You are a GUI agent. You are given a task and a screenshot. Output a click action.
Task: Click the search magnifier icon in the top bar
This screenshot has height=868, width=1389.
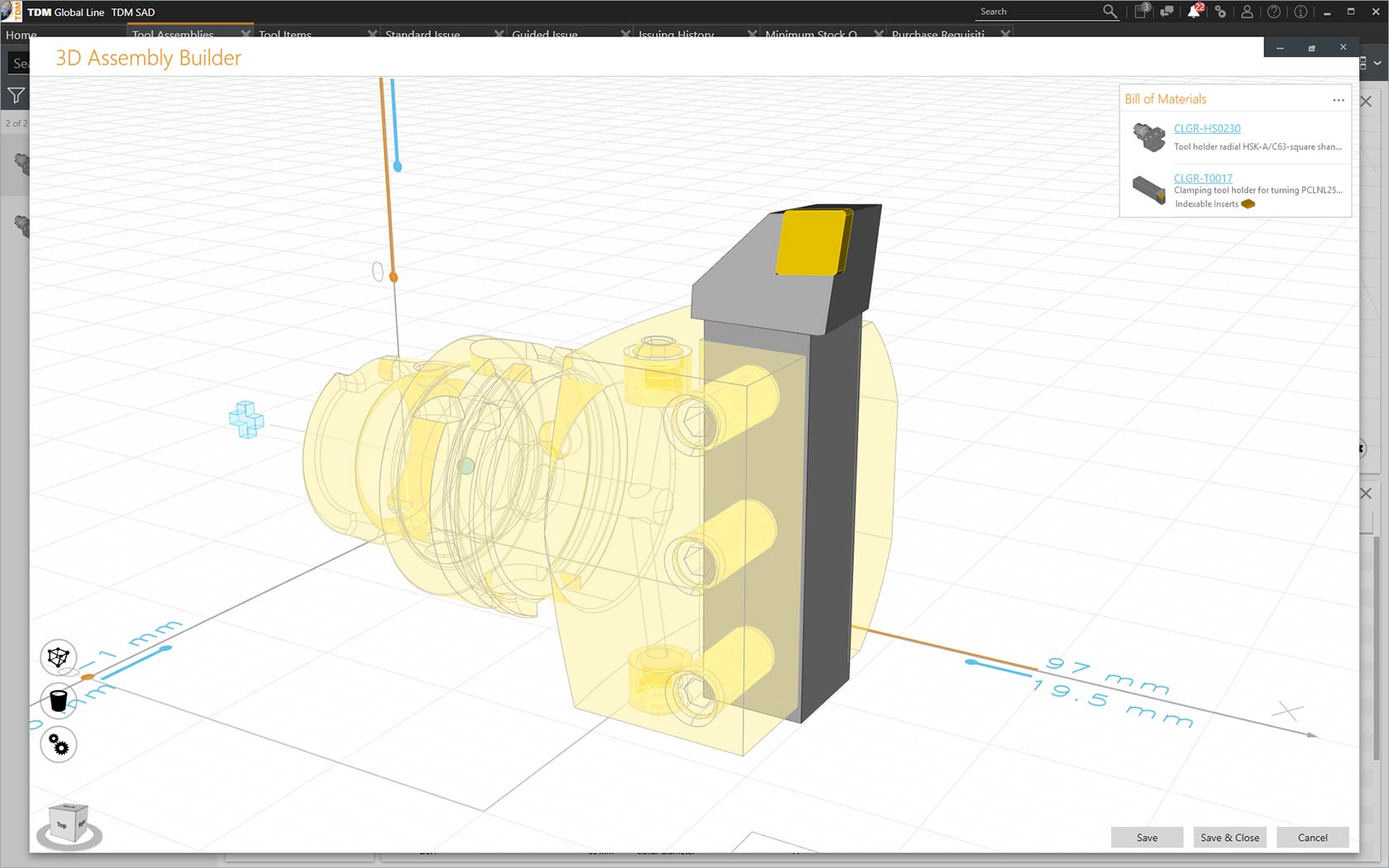1110,12
